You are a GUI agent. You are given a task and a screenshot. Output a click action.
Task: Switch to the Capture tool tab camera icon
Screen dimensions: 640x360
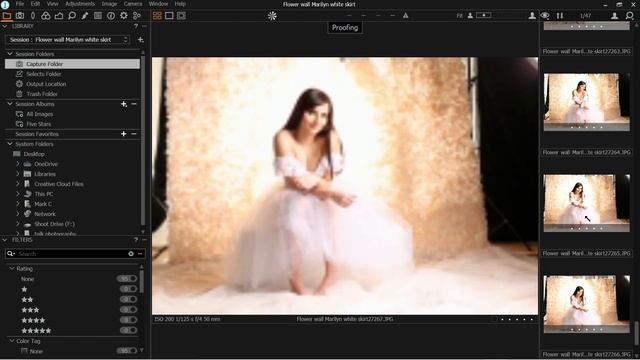point(20,16)
